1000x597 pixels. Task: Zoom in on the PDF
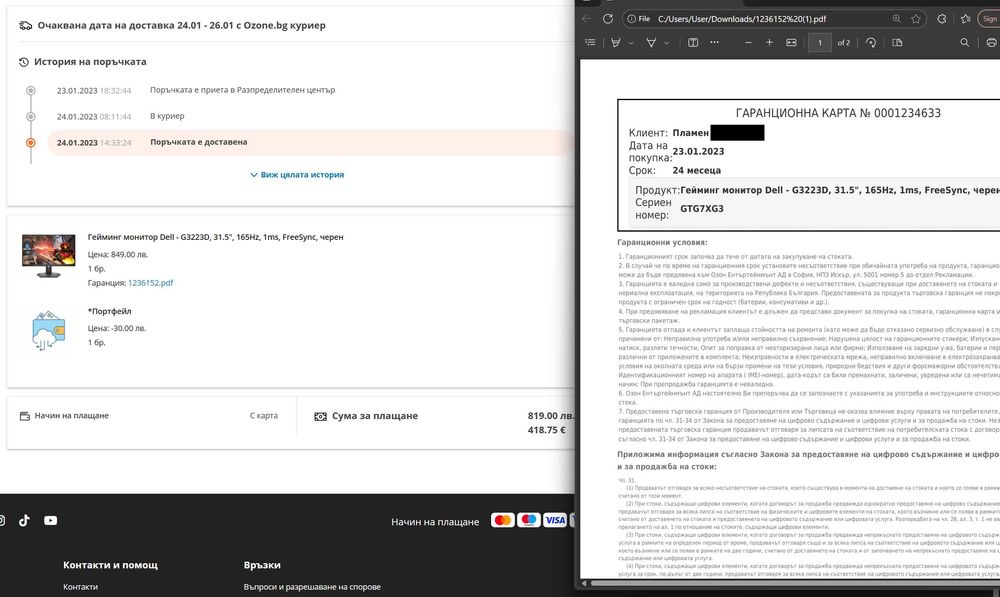point(769,42)
